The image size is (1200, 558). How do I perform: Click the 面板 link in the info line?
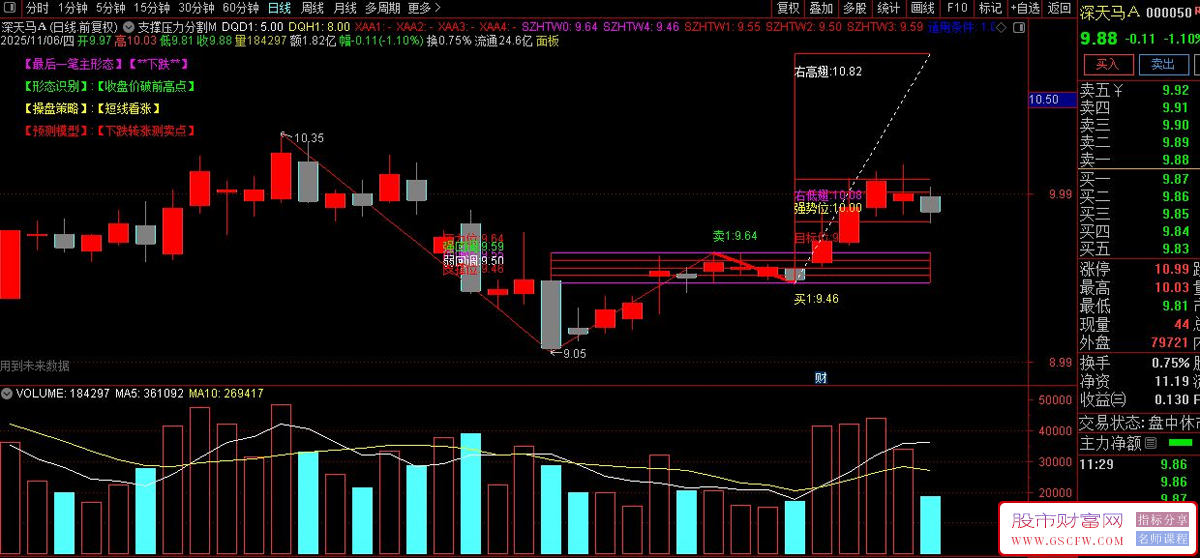548,41
